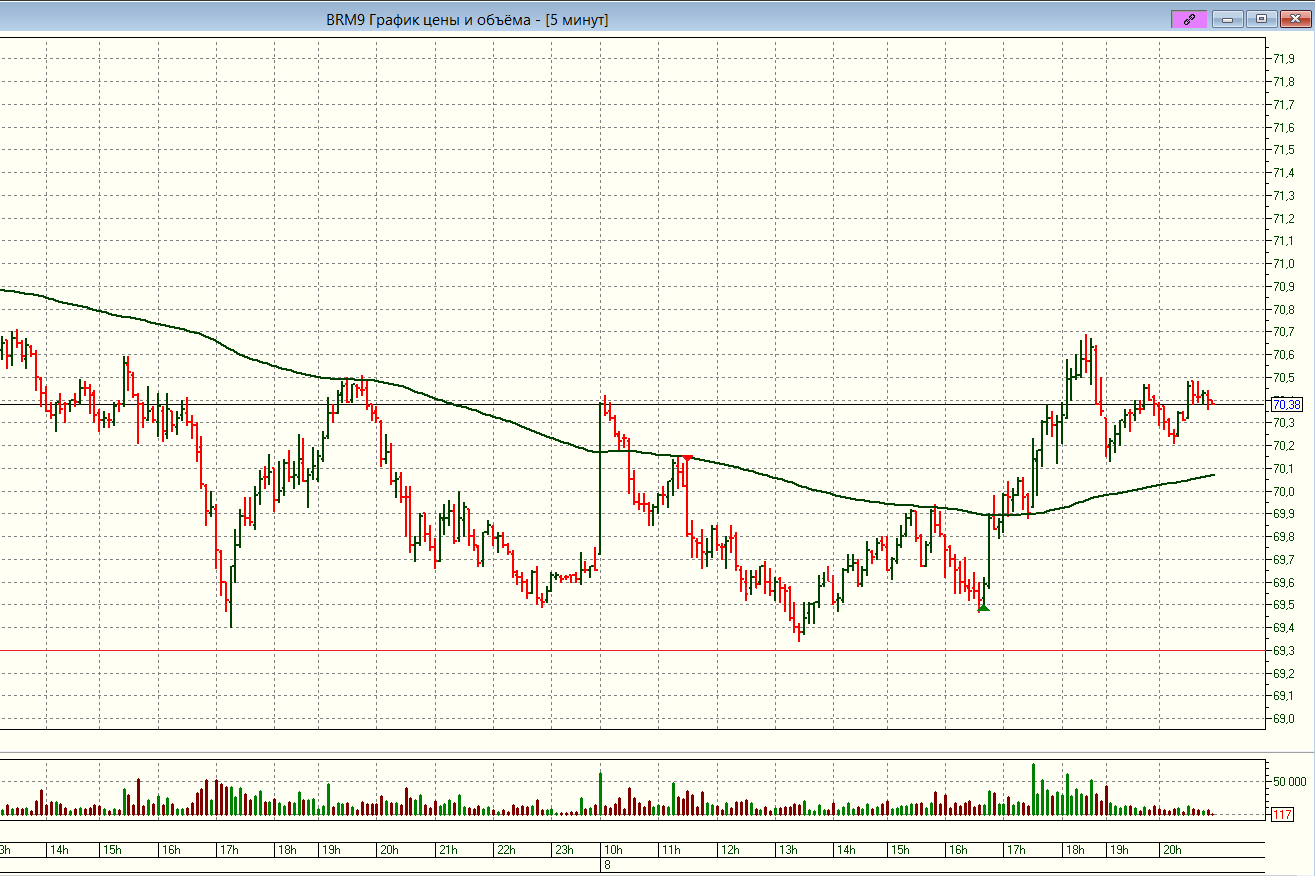Viewport: 1315px width, 876px height.
Task: Click the 71,9 price axis label
Action: point(1284,58)
